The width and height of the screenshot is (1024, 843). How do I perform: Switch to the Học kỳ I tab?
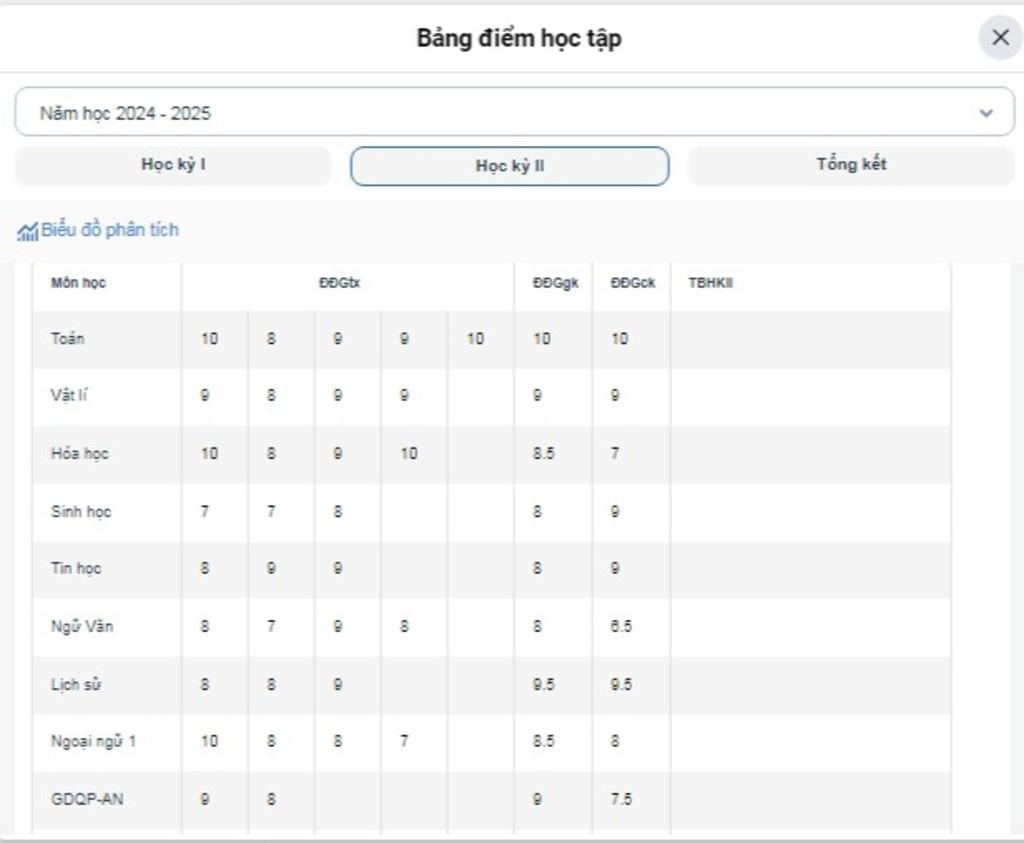173,165
